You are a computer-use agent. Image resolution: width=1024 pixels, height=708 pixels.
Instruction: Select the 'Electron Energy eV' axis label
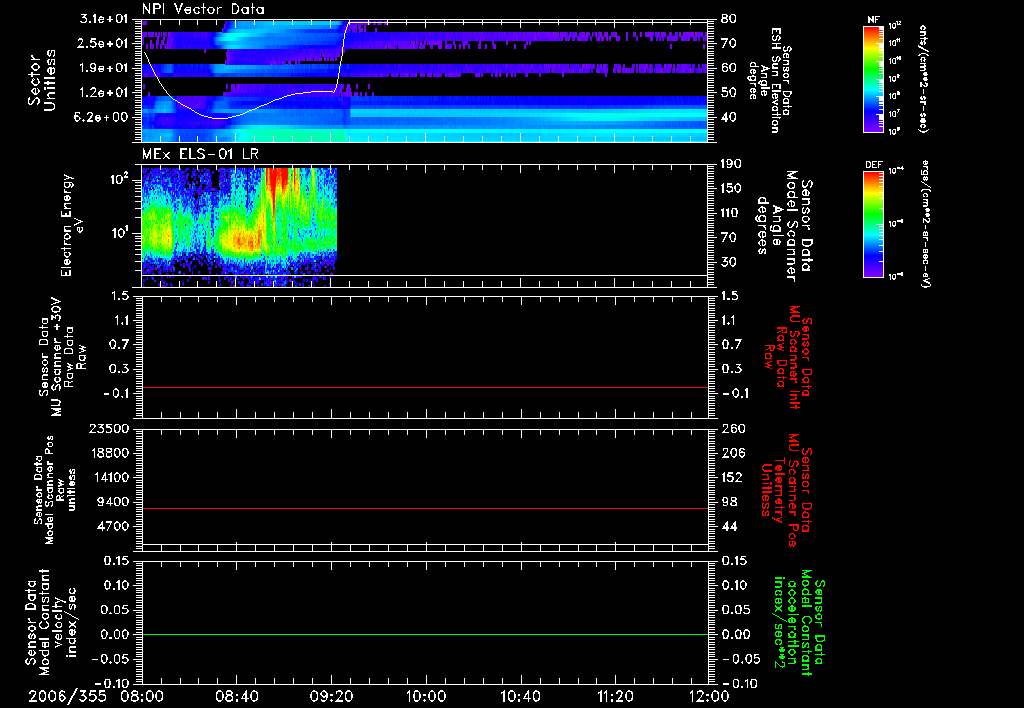tap(71, 225)
